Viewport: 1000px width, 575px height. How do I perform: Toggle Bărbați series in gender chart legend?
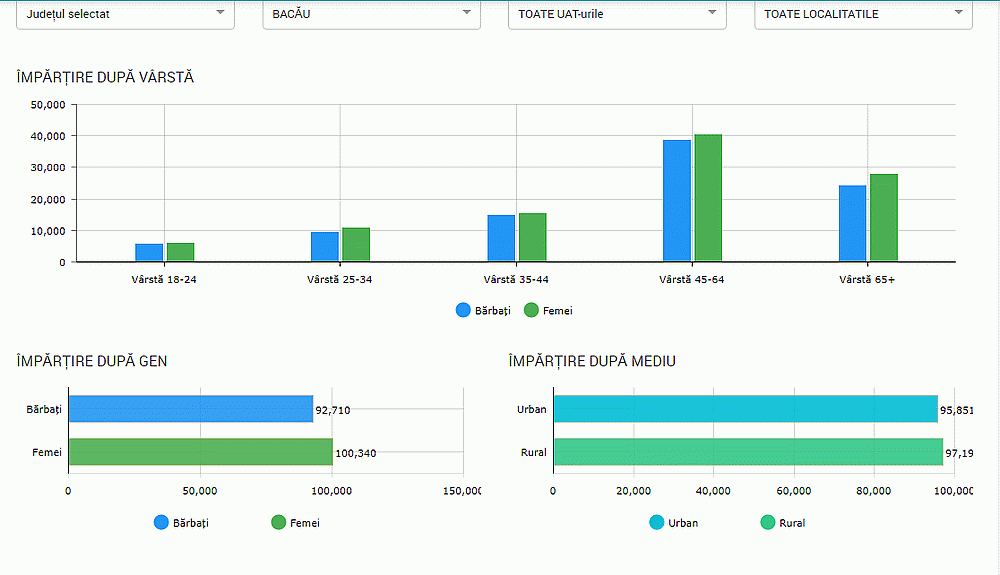pyautogui.click(x=190, y=523)
